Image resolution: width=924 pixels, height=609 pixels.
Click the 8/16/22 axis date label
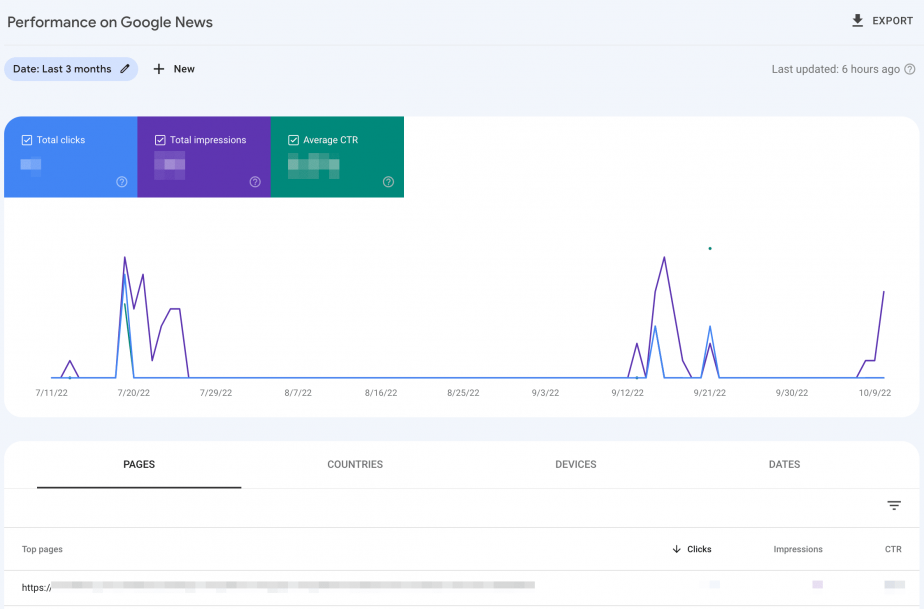[x=381, y=393]
